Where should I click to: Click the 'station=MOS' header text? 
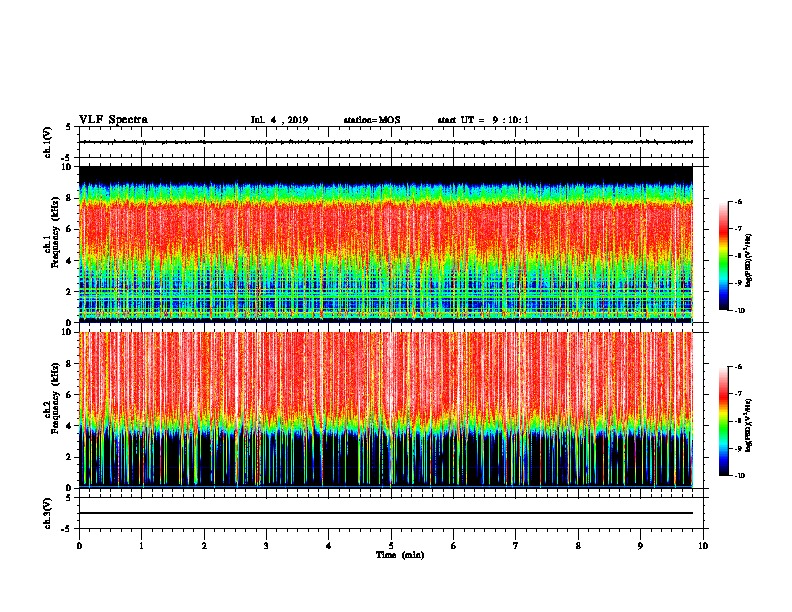372,120
